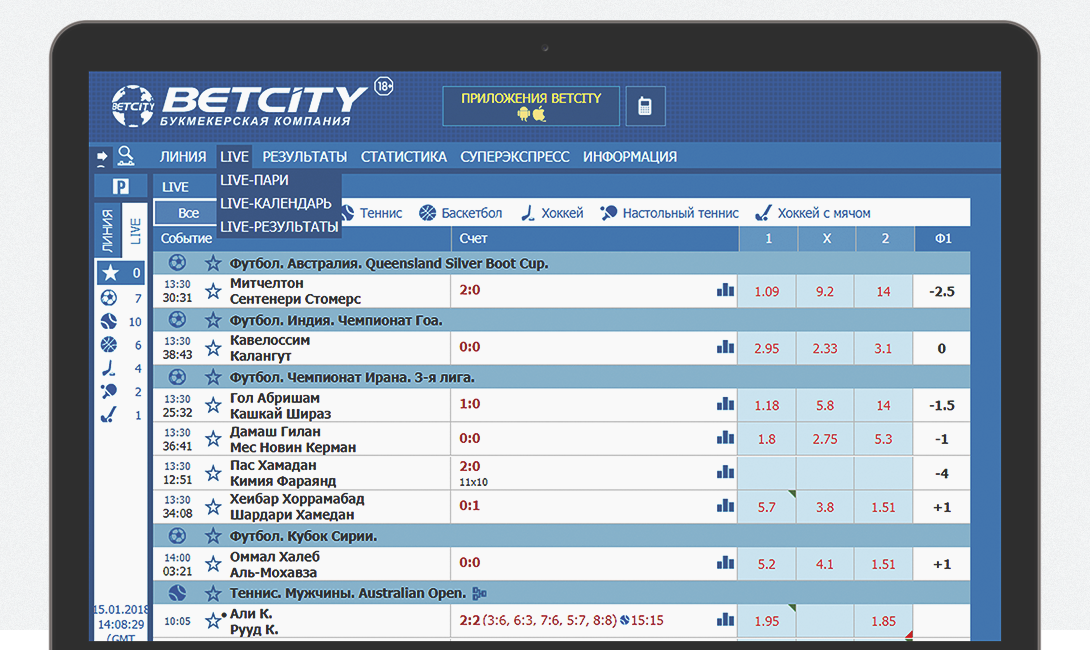Open the РЕЗУЛЬТАТЫ menu
The width and height of the screenshot is (1090, 650).
(304, 157)
